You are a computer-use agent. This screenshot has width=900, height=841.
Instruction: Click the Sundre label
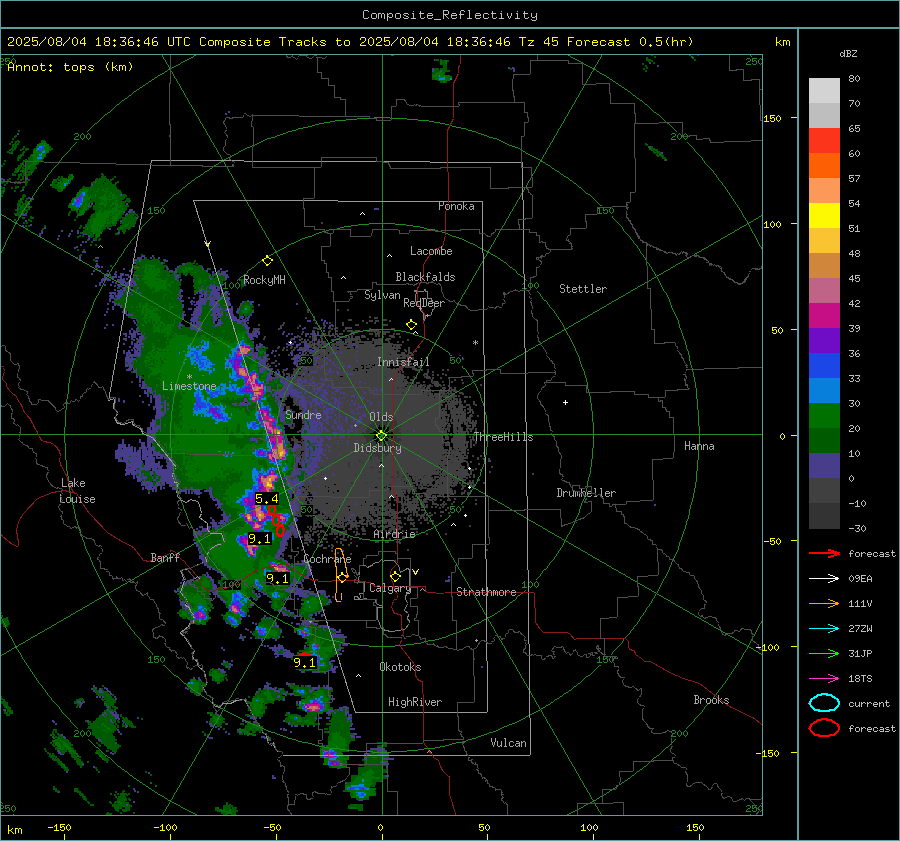pos(303,415)
